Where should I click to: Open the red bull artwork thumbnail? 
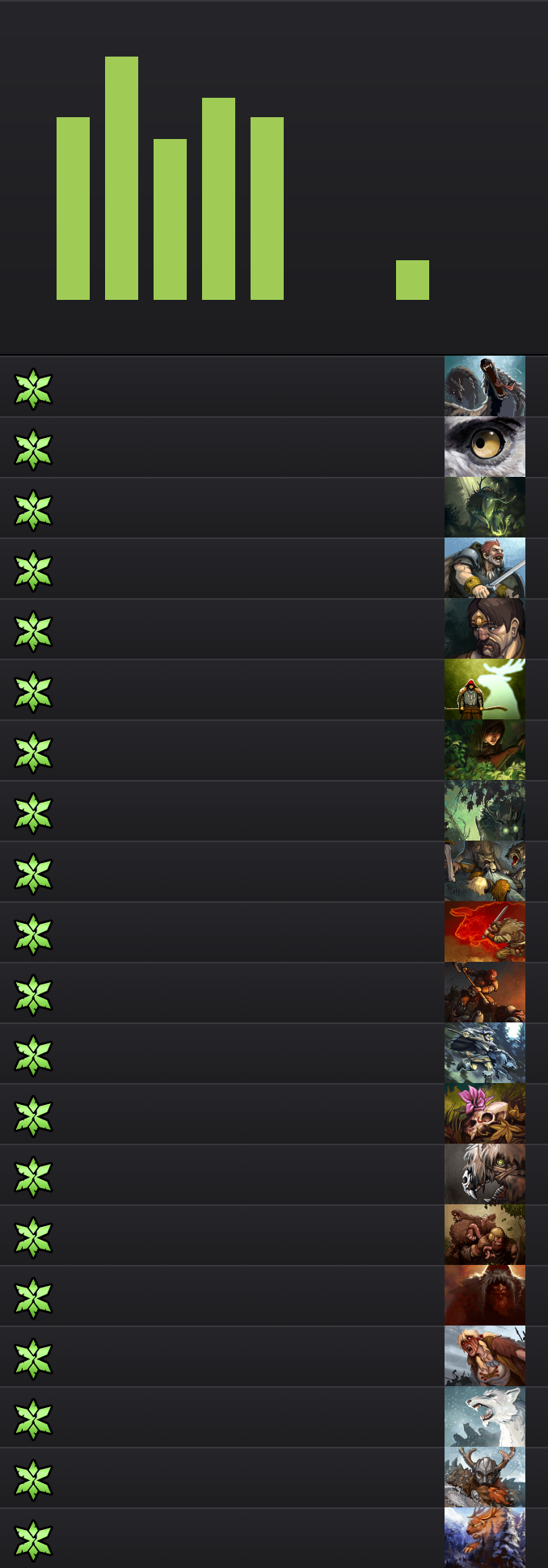click(x=485, y=932)
